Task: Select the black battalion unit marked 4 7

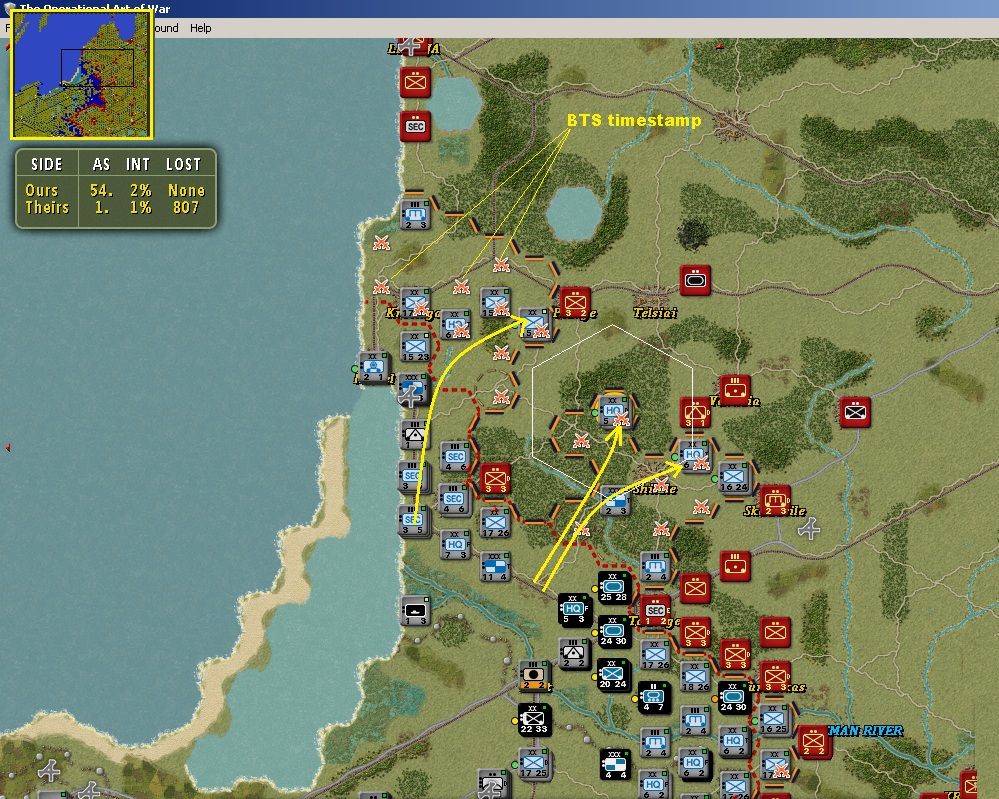Action: (x=654, y=698)
